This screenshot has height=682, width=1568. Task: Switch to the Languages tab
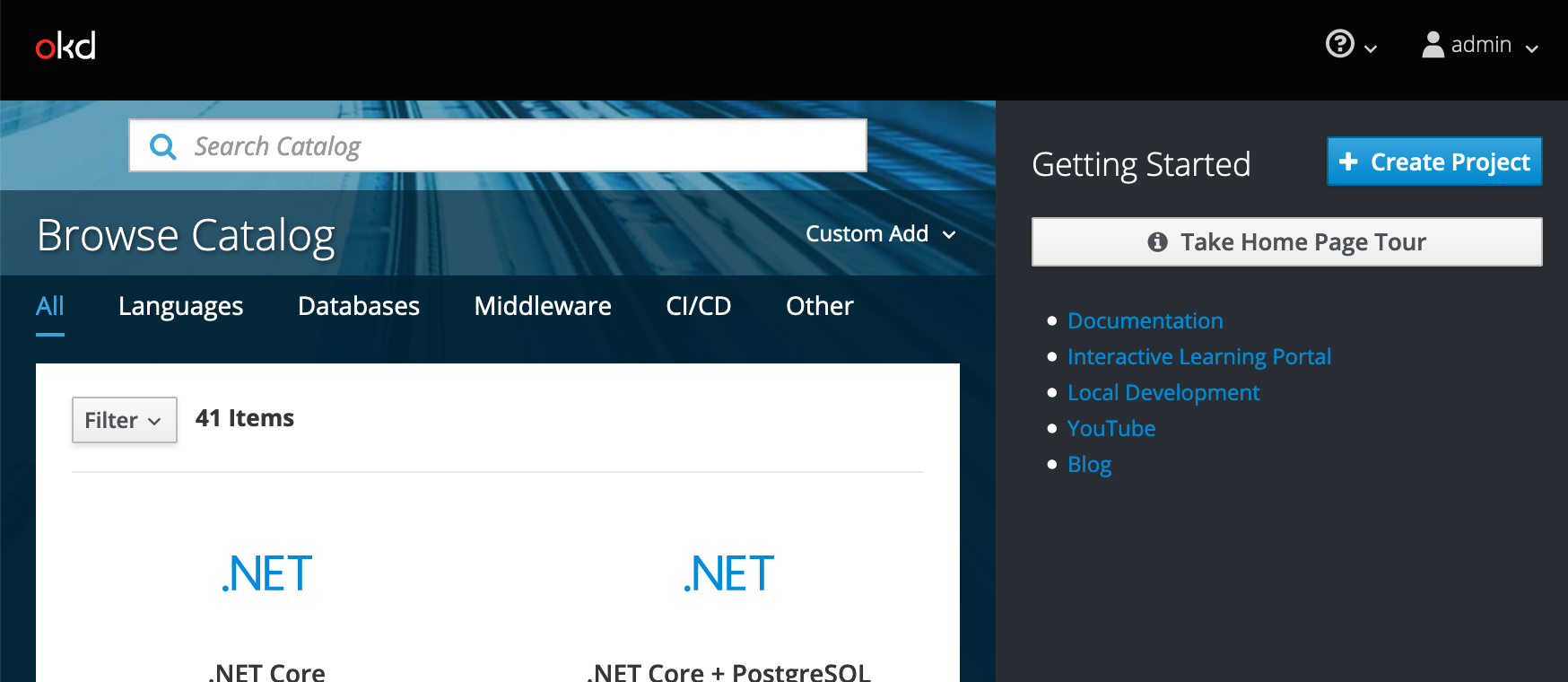[180, 306]
